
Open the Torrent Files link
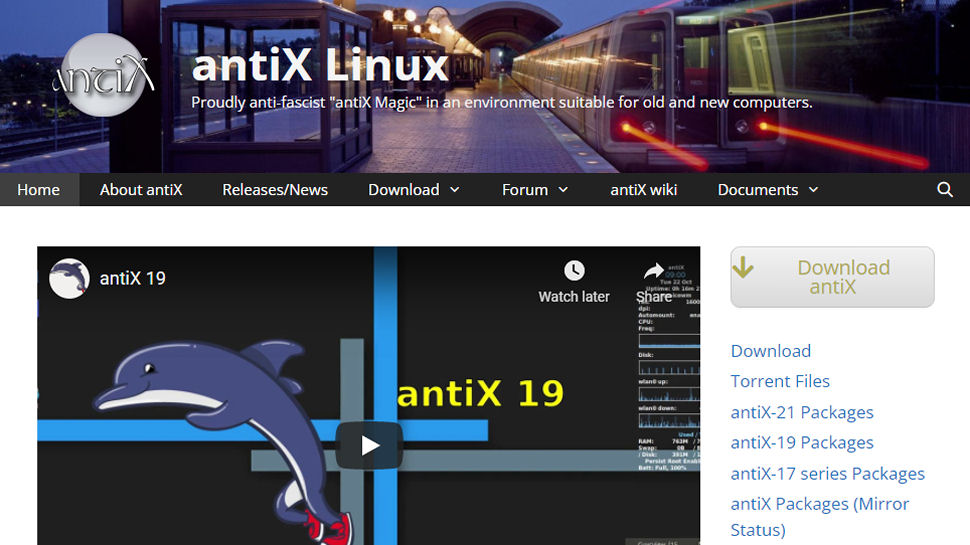pyautogui.click(x=780, y=381)
